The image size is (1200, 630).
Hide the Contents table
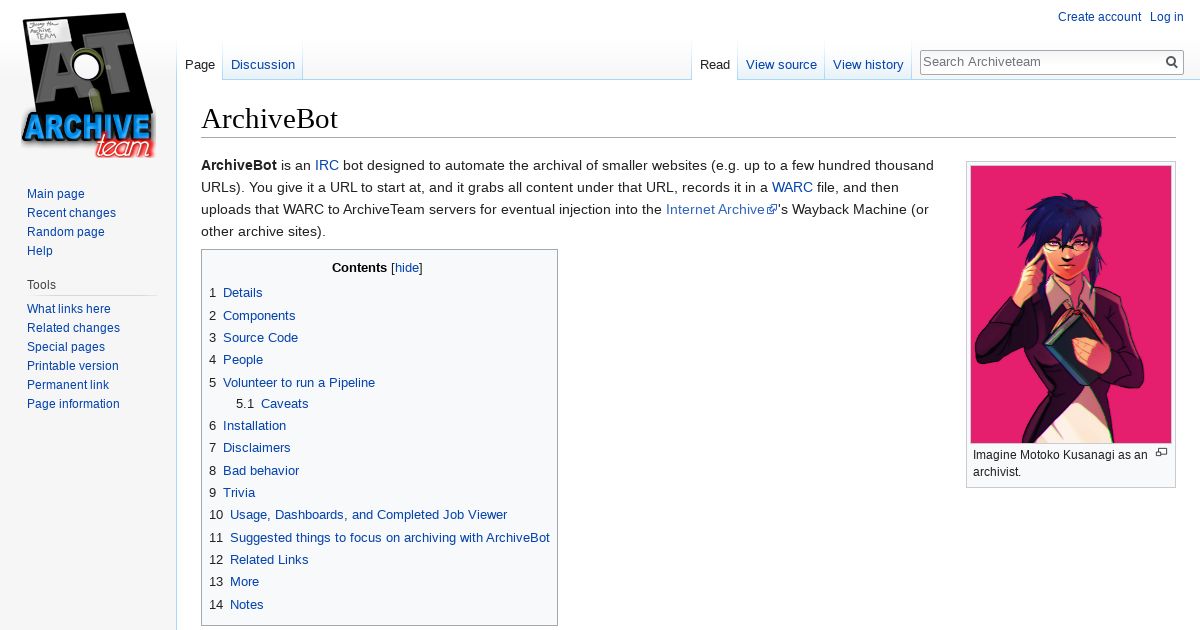coord(407,268)
